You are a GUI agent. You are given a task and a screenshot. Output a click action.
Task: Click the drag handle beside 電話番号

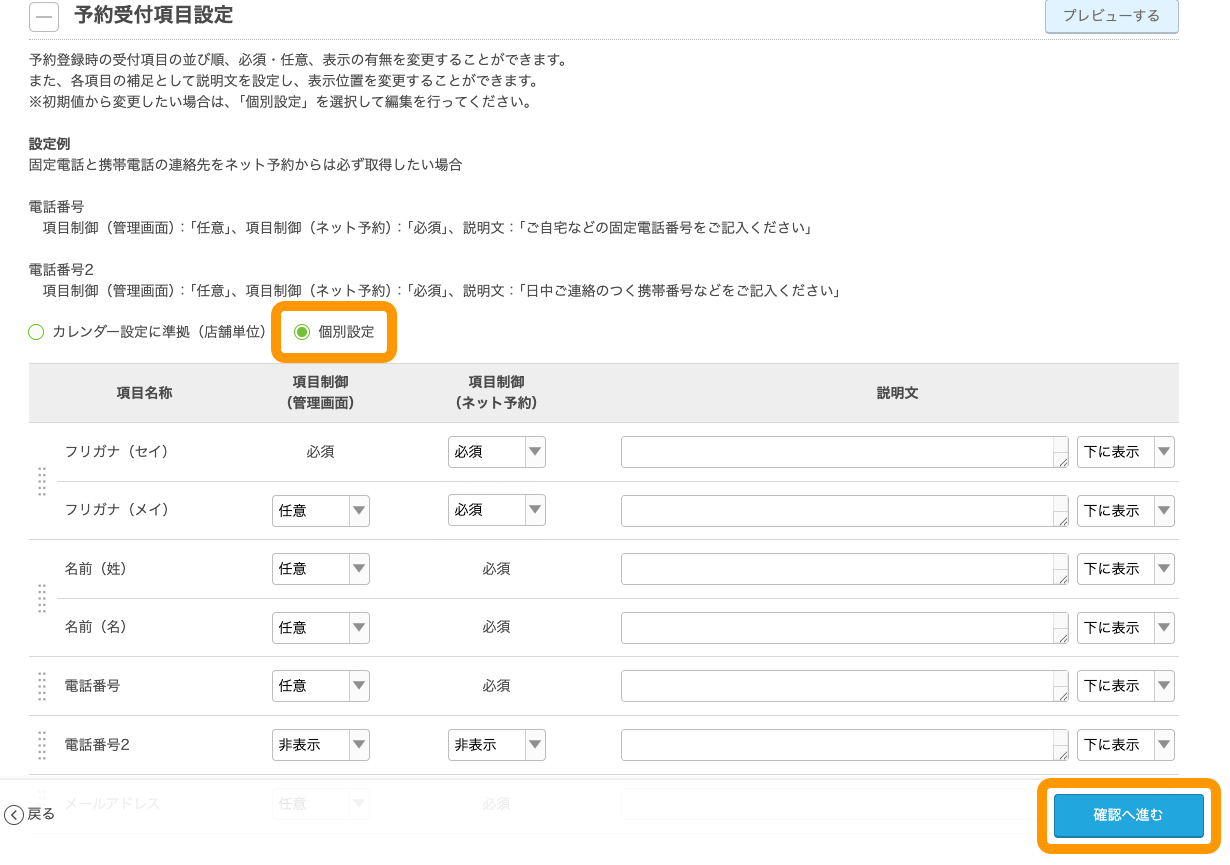coord(42,686)
